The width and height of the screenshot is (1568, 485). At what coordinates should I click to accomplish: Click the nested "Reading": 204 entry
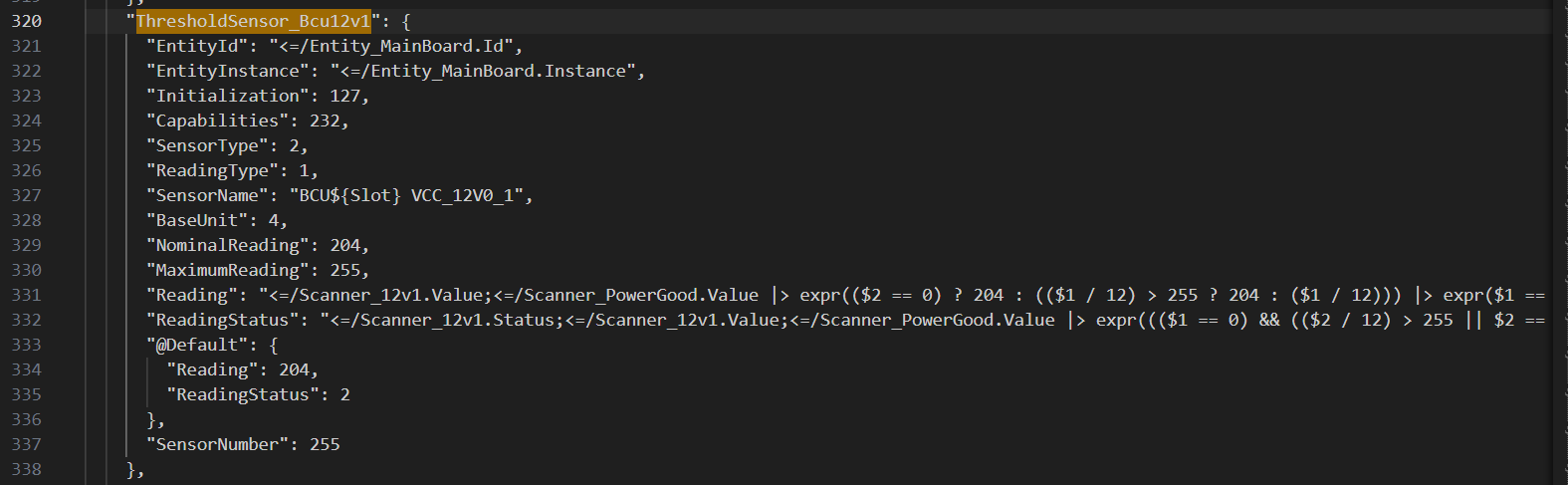coord(242,369)
